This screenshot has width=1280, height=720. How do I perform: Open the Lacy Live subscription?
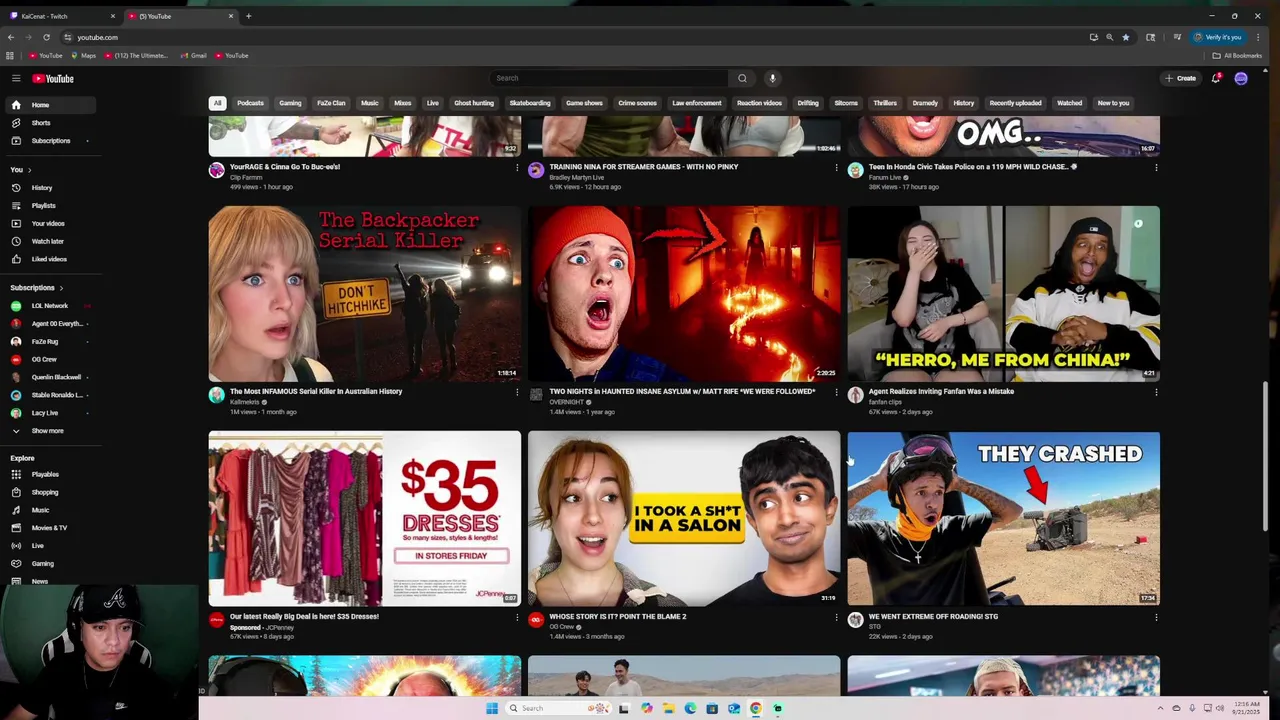pos(48,413)
